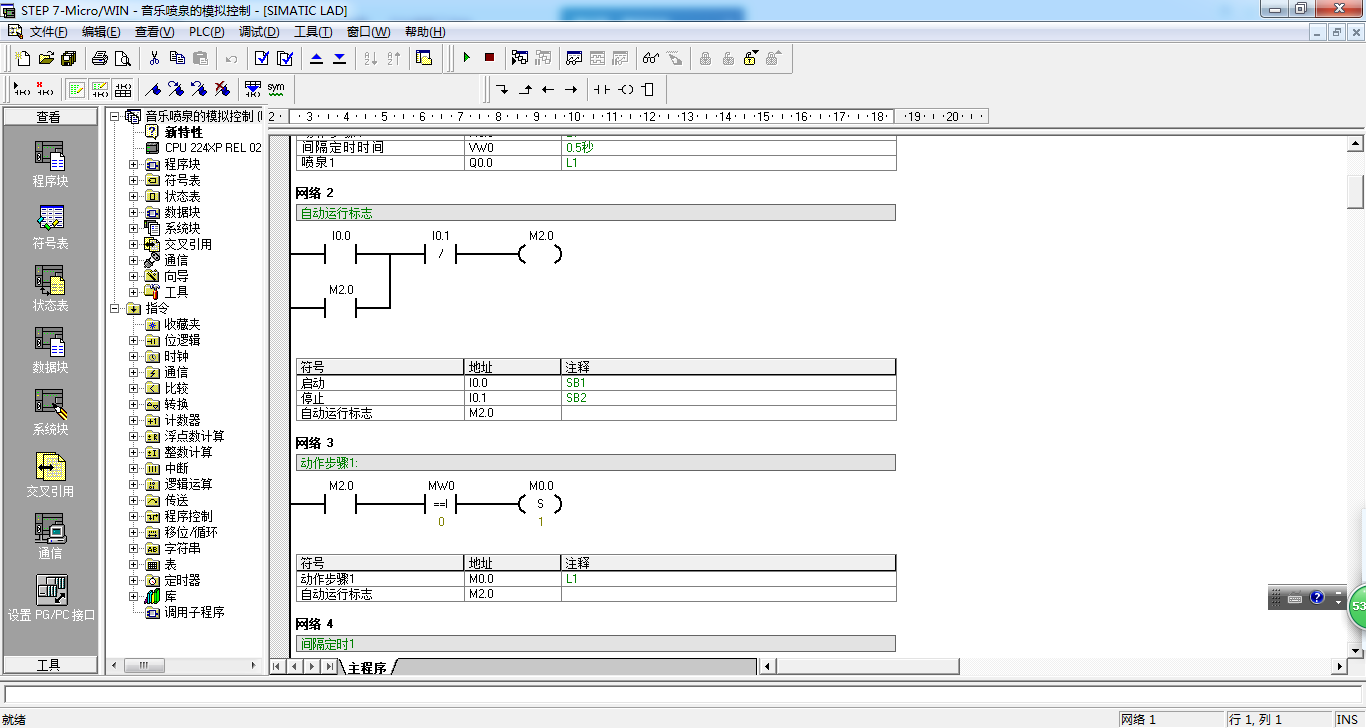The image size is (1366, 728).
Task: Compile all blocks via toolbar icon
Action: click(x=285, y=58)
